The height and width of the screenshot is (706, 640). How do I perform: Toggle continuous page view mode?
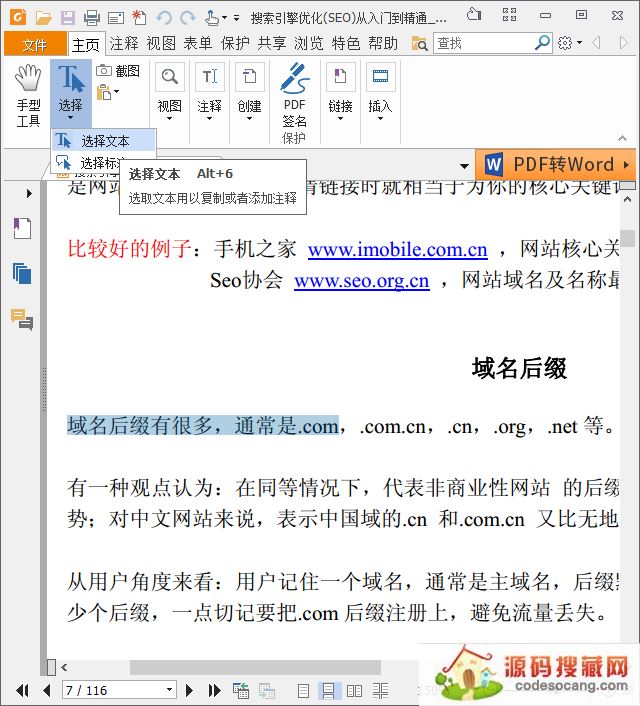click(x=328, y=690)
